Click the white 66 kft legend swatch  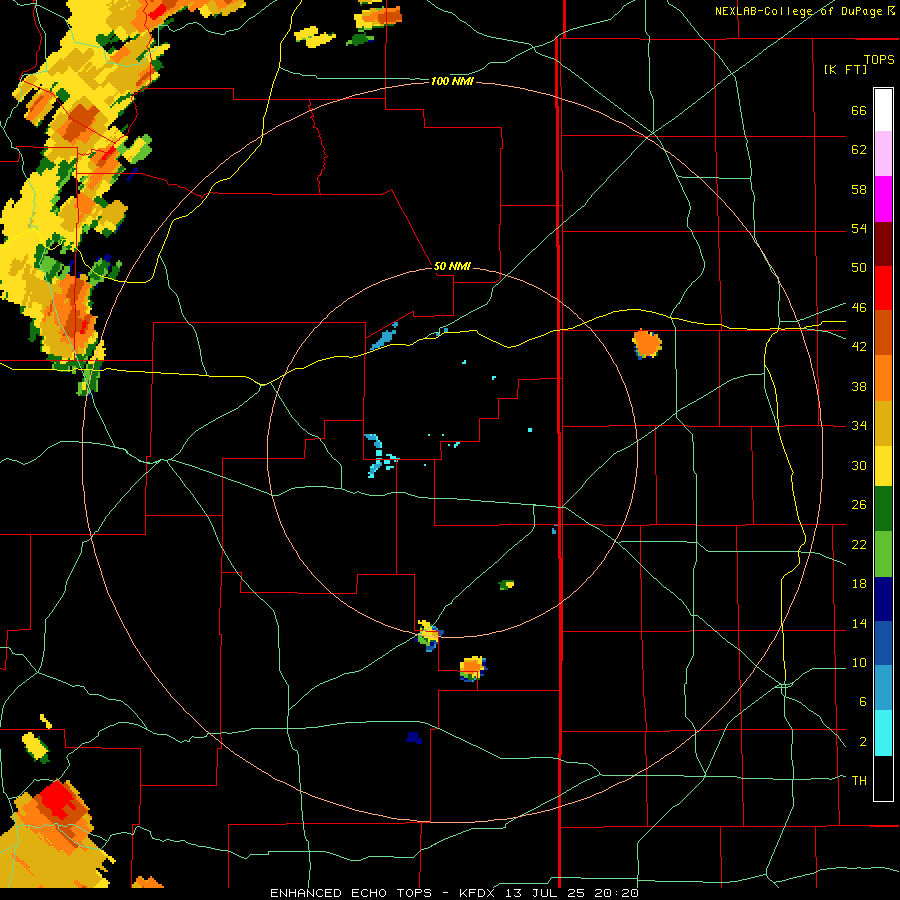883,110
